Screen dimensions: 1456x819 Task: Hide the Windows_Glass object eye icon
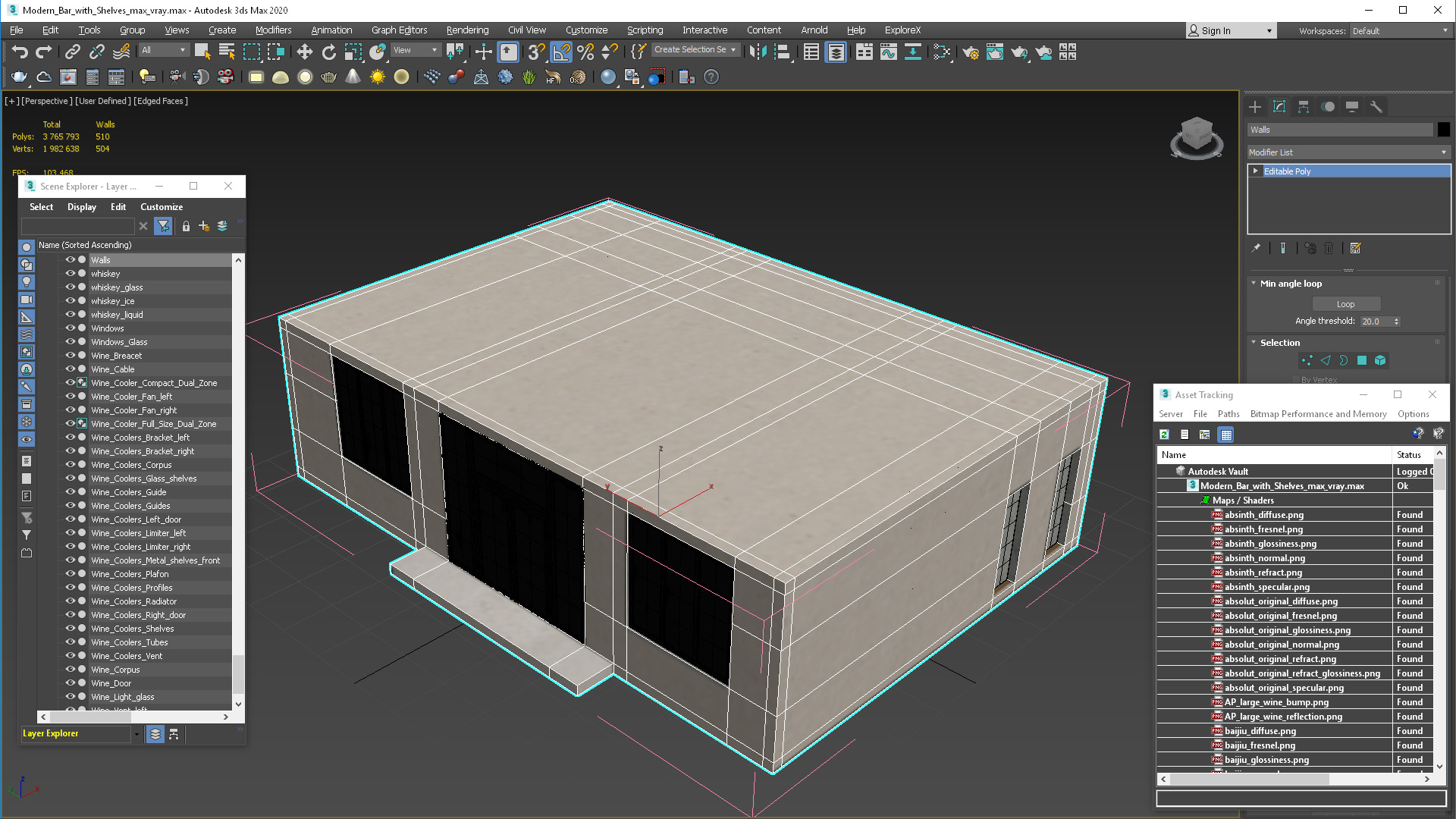coord(70,342)
